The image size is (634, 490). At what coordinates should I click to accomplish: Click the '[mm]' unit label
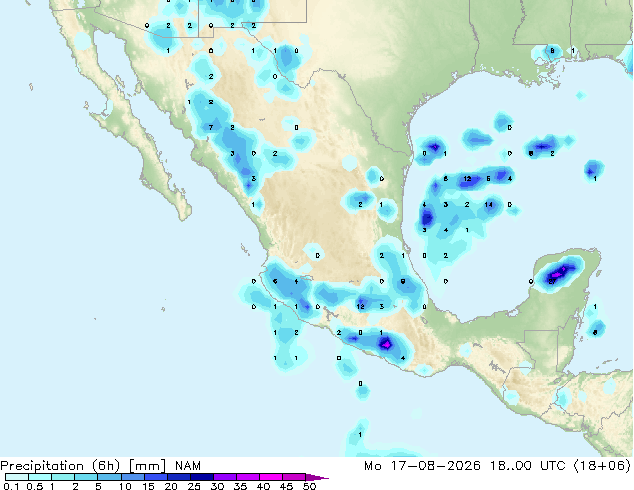[147, 466]
